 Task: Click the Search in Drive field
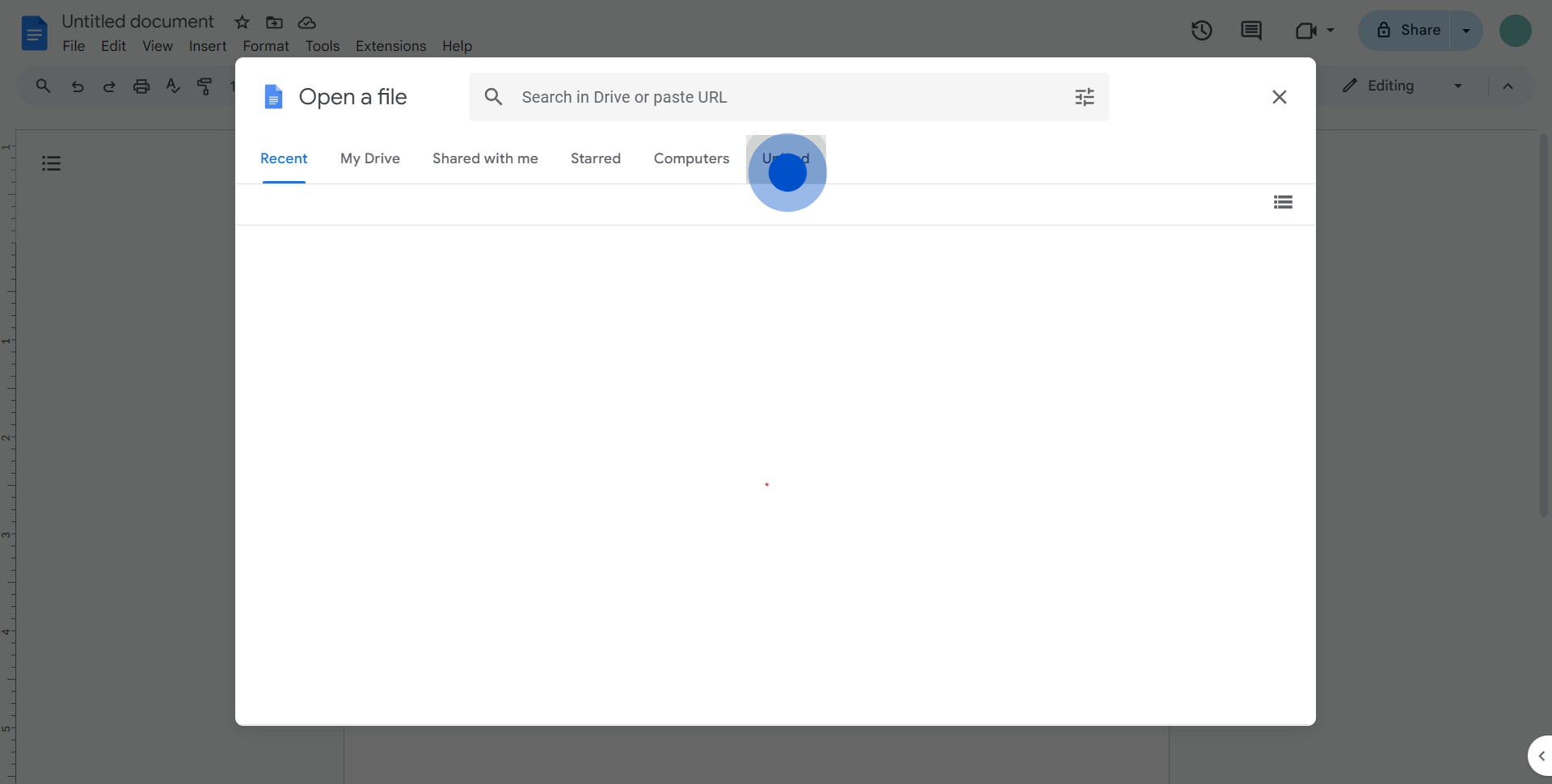(789, 97)
